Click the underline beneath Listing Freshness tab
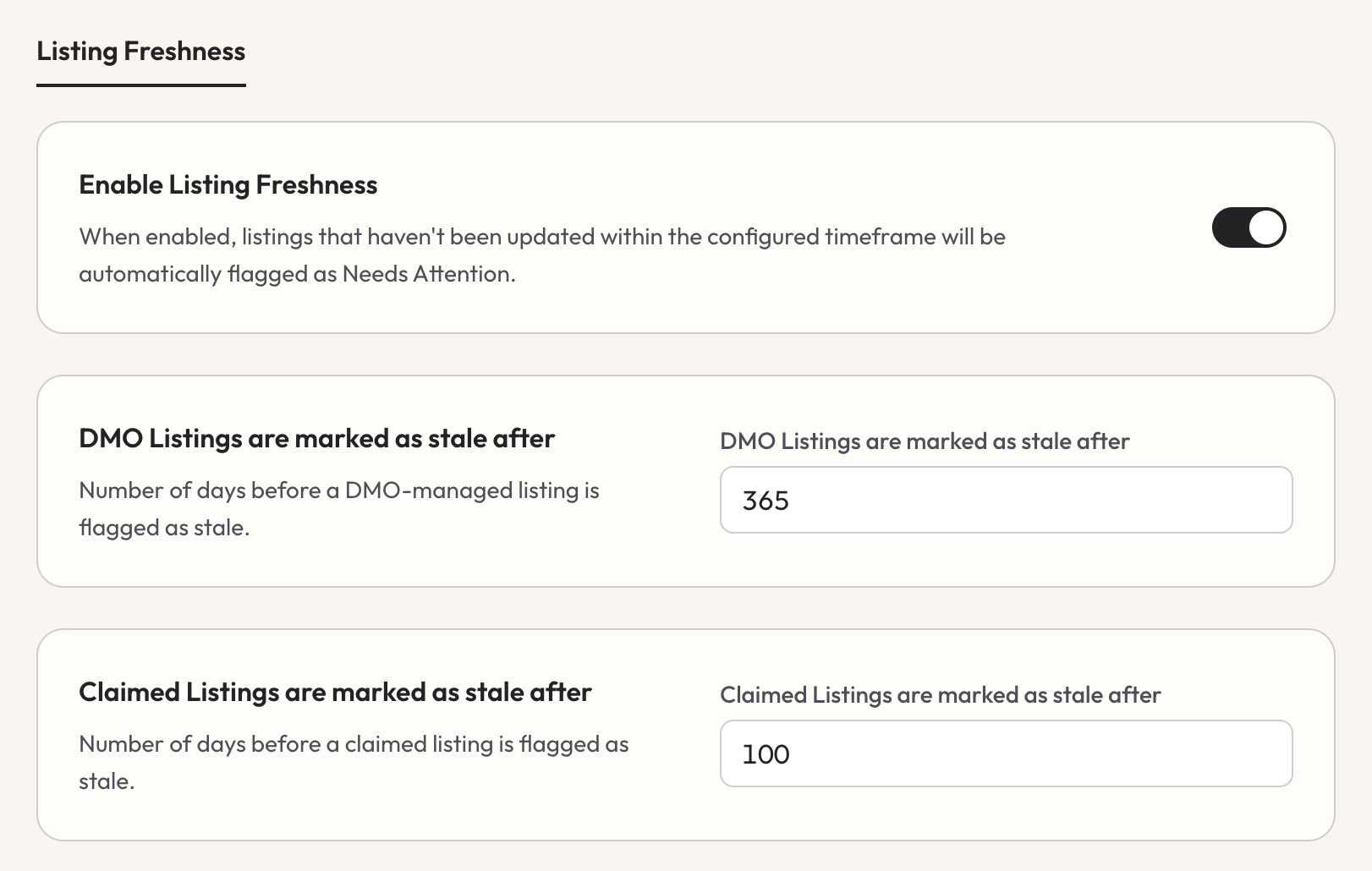The height and width of the screenshot is (871, 1372). coord(141,85)
